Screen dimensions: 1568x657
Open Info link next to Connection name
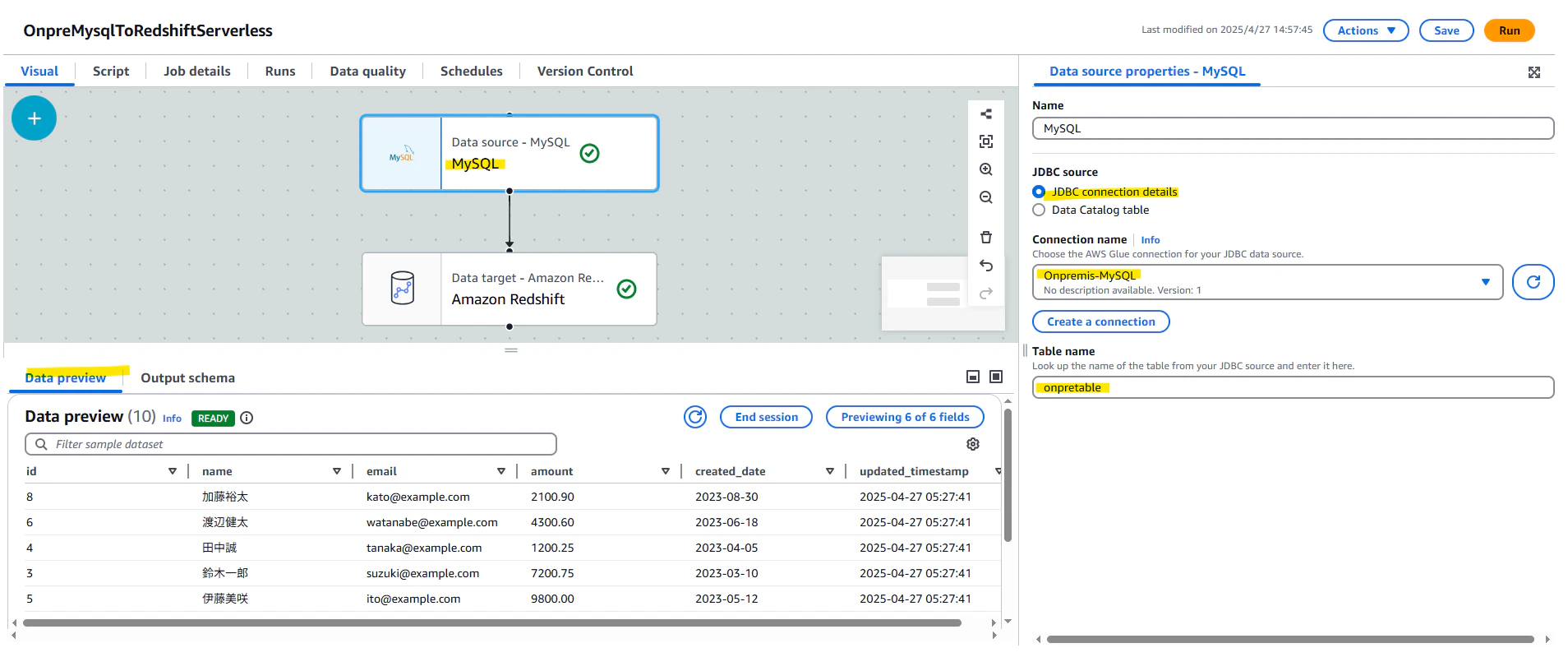(x=1151, y=240)
